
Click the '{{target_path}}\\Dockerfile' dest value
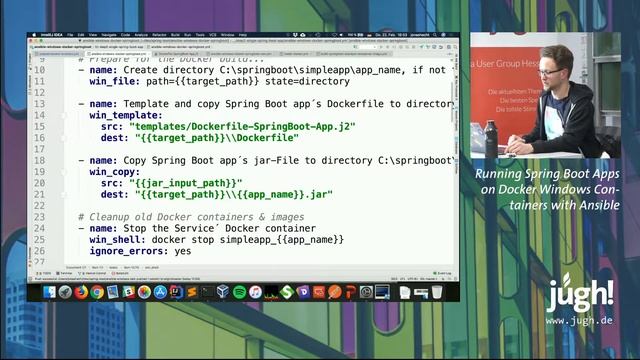click(217, 138)
